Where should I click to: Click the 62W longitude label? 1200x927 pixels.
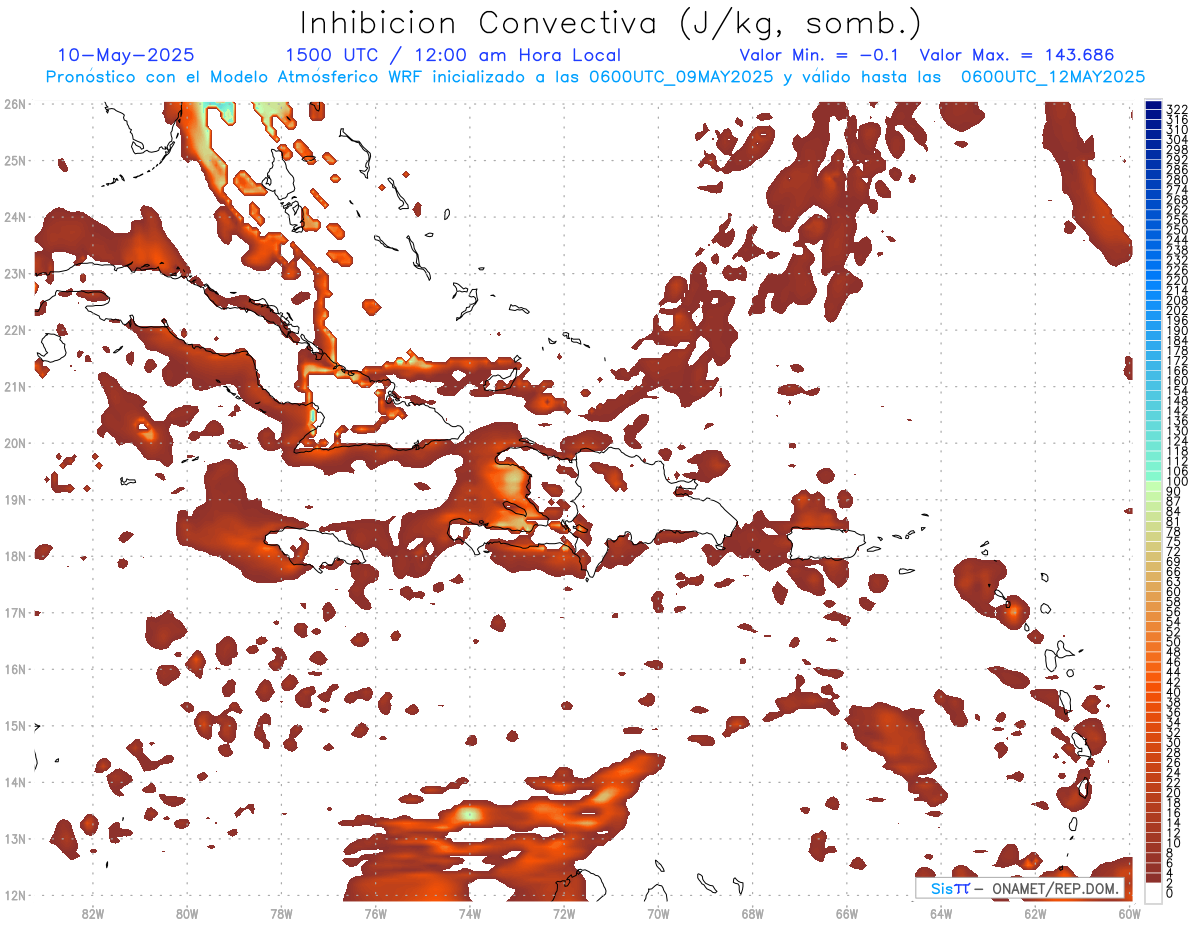1035,913
